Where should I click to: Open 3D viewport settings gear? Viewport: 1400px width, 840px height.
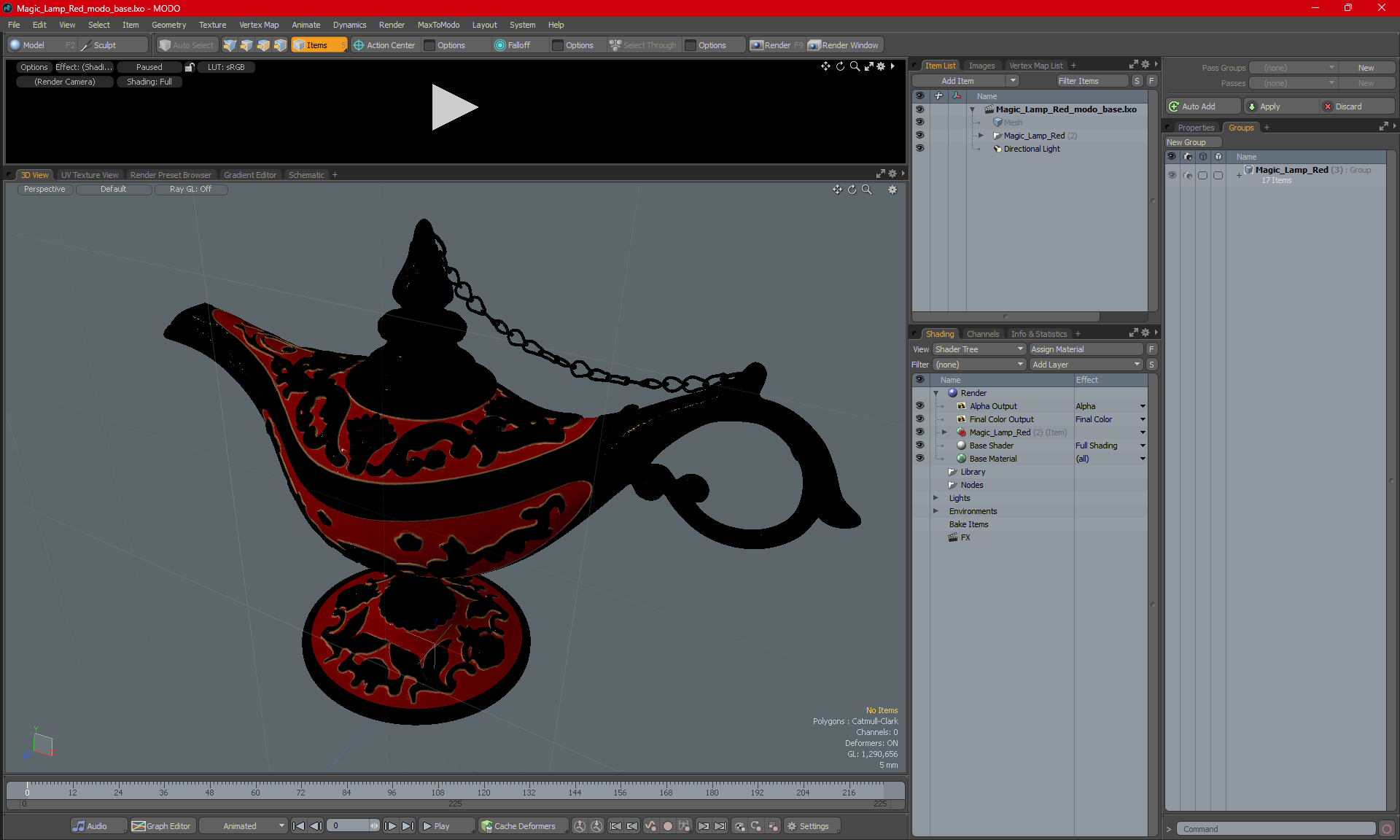892,190
